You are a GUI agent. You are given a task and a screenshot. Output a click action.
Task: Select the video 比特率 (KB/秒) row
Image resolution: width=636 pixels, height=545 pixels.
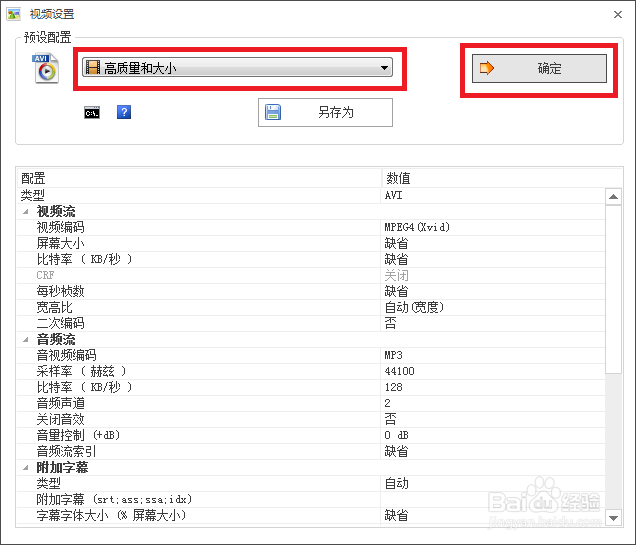311,260
